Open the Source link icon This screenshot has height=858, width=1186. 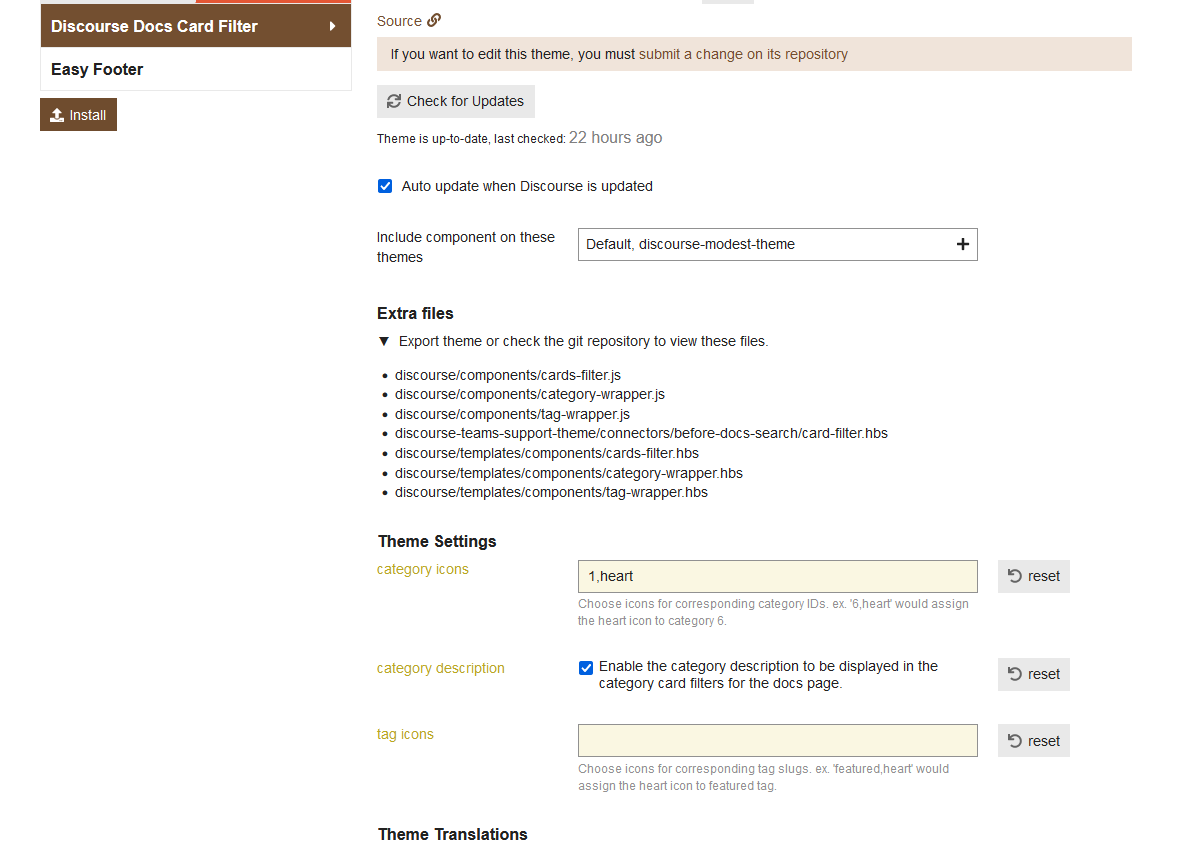[x=433, y=20]
